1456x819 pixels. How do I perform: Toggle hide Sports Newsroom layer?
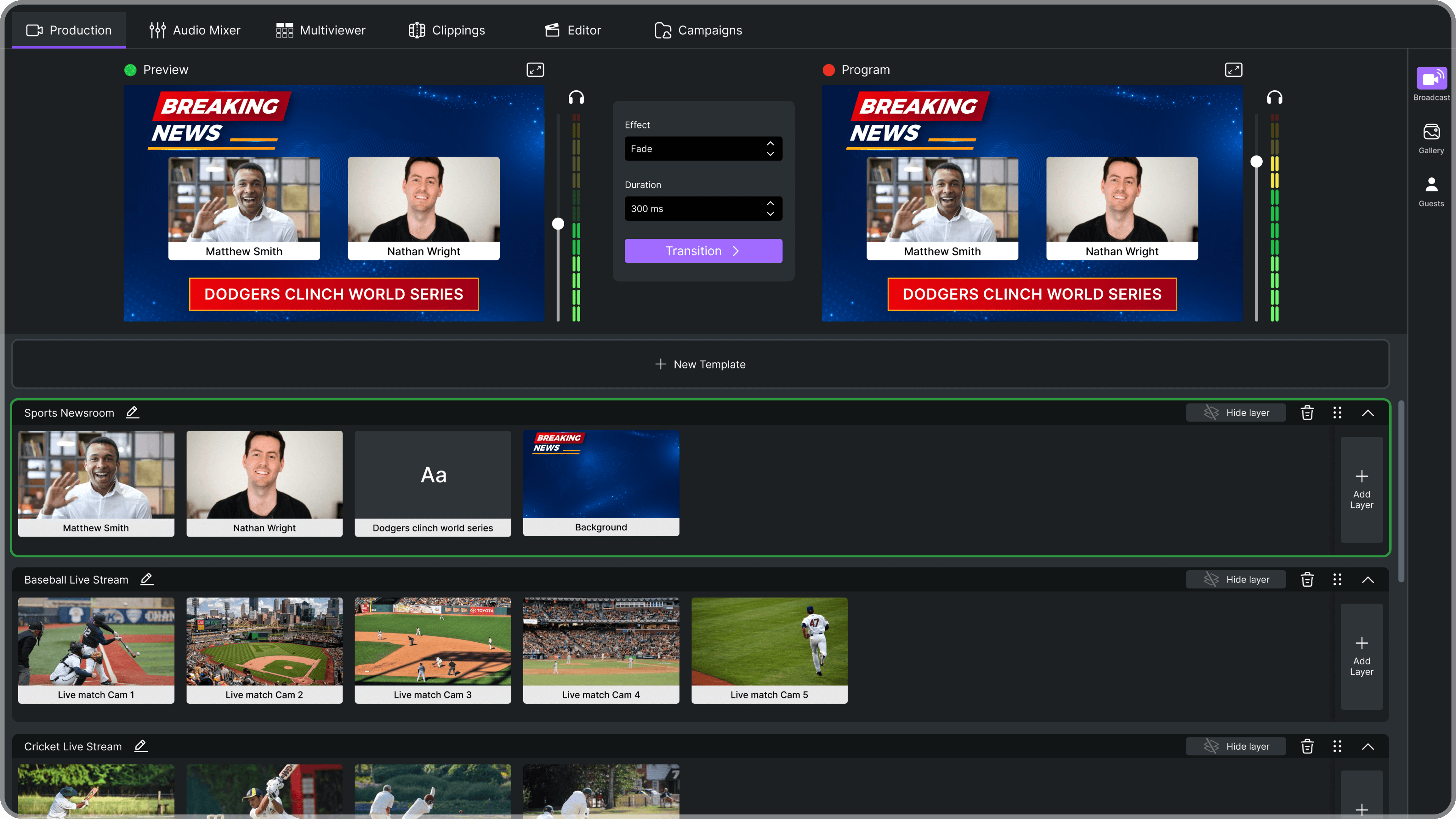[1237, 412]
